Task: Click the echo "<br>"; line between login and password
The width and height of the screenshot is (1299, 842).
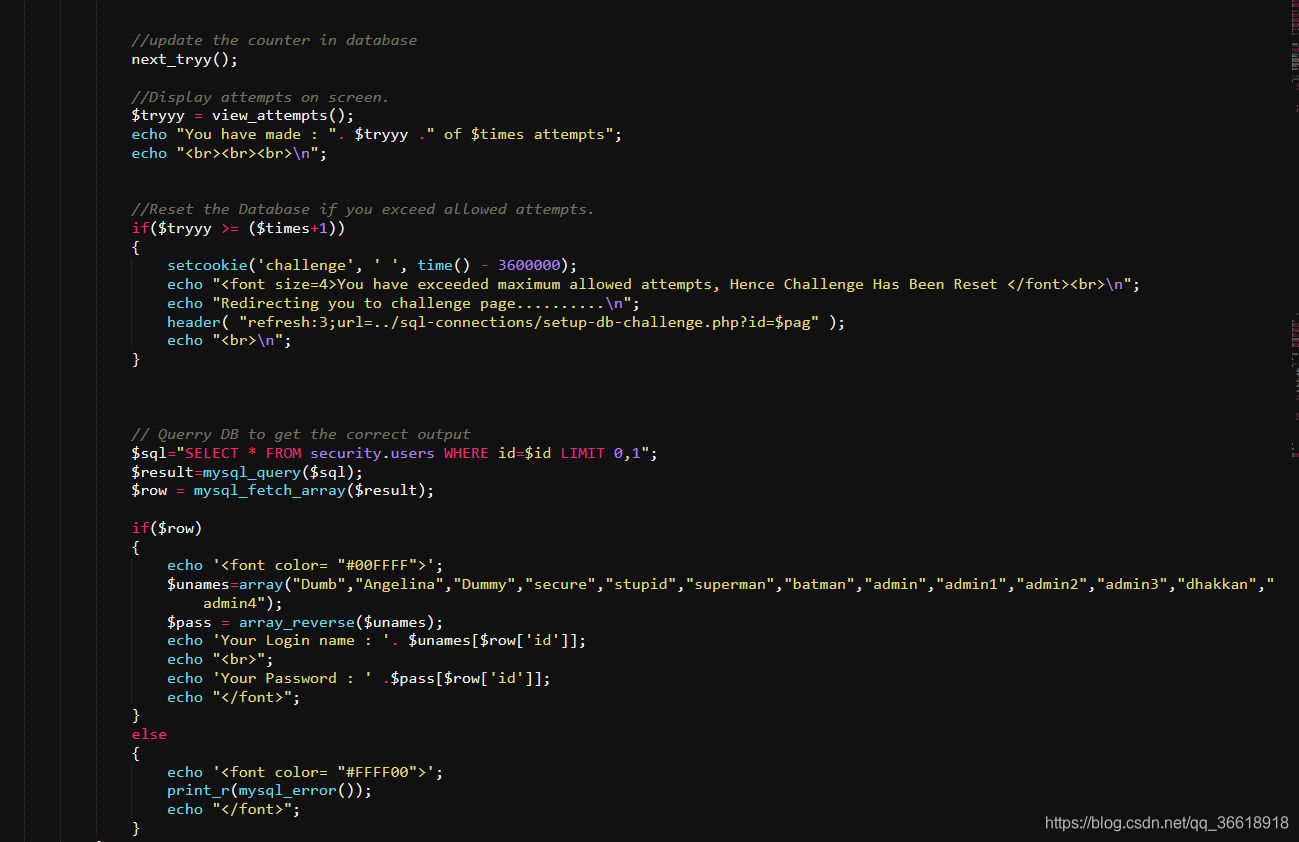Action: click(x=220, y=659)
